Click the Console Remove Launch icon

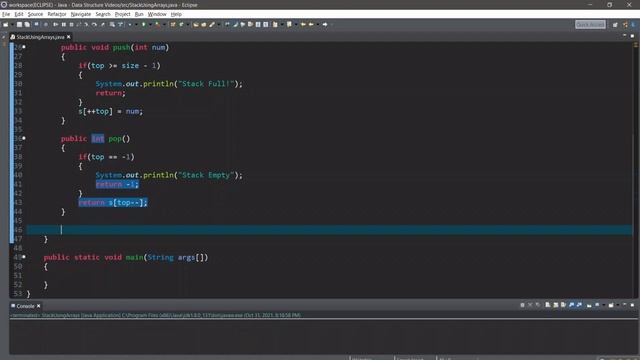click(x=530, y=305)
